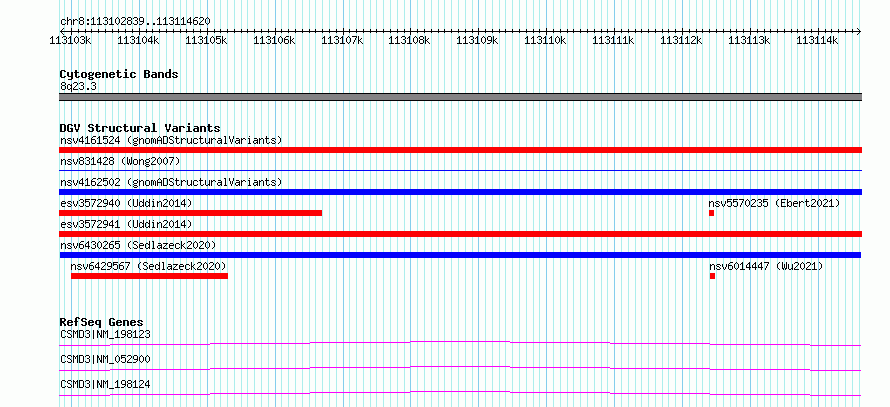This screenshot has width=890, height=407.
Task: Click the label esv3572941 (Uddin2014)
Action: point(126,224)
